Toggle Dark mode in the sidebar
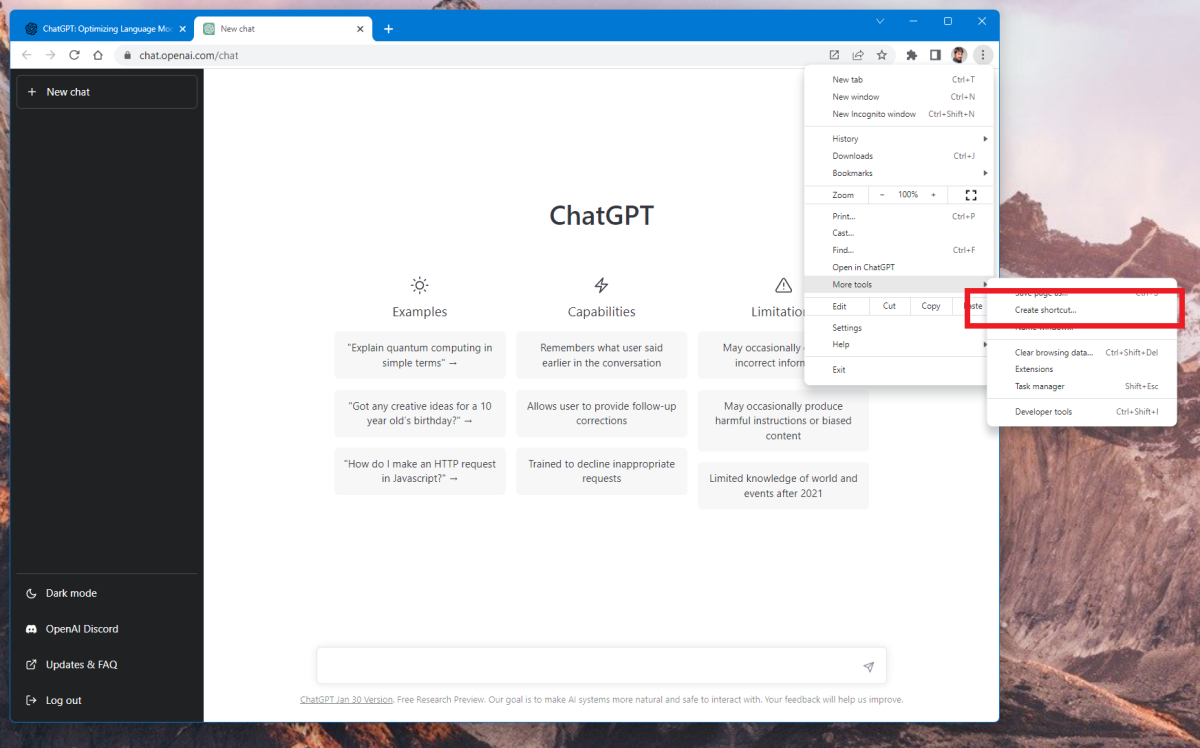The image size is (1200, 748). tap(108, 593)
